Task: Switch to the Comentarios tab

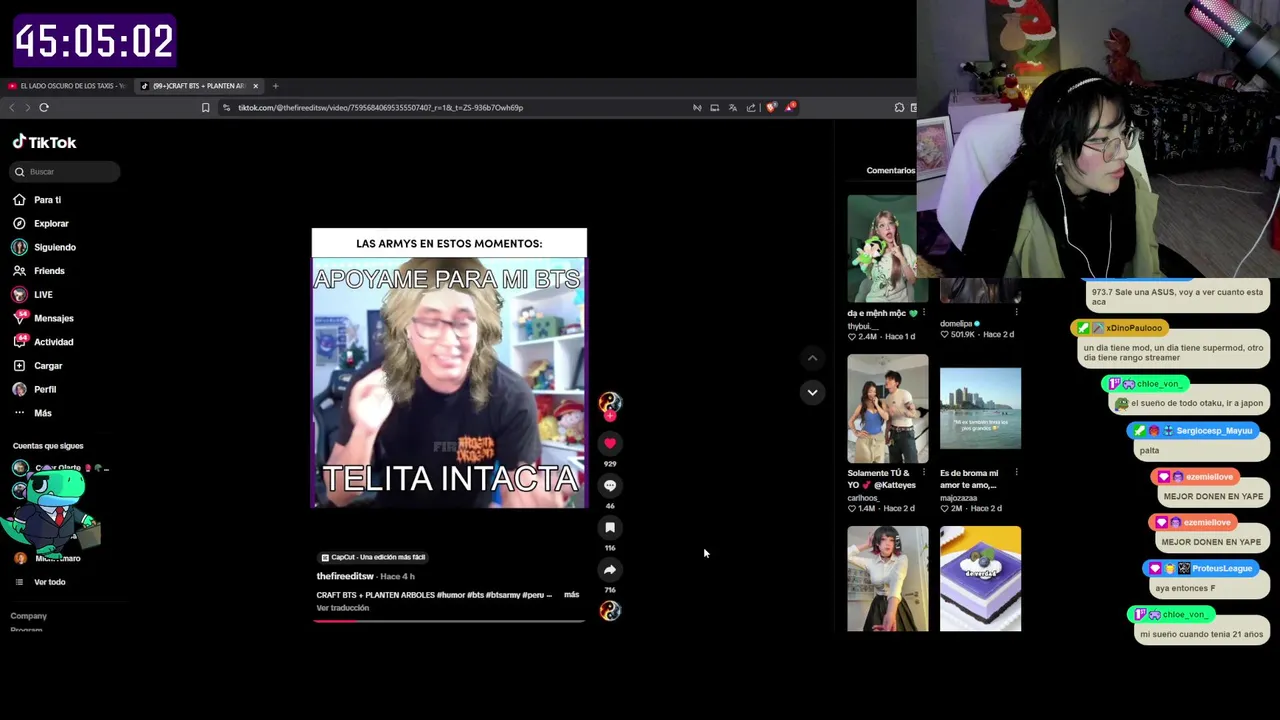Action: [890, 171]
